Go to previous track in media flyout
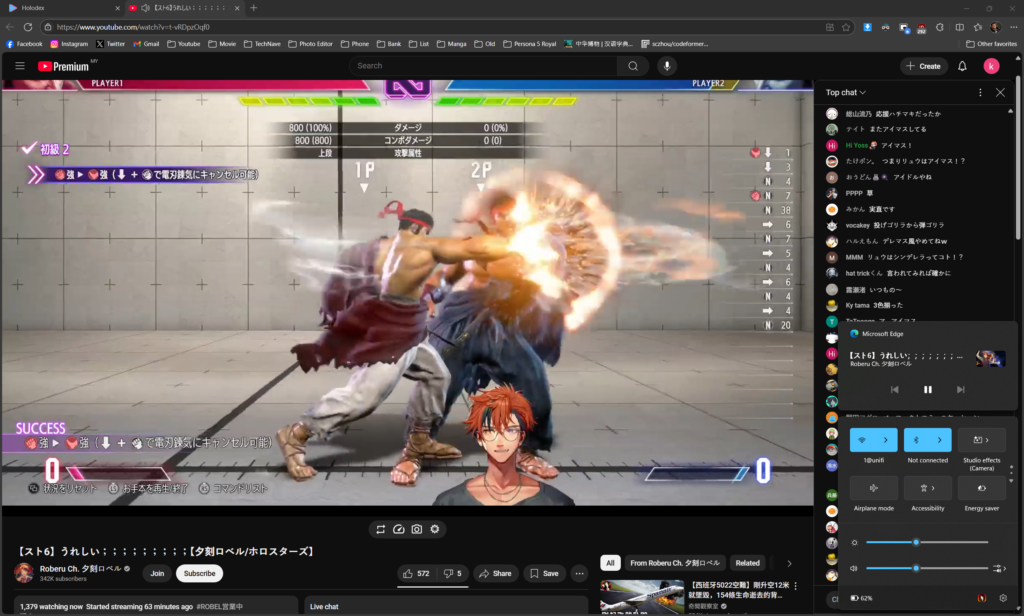Viewport: 1024px width, 616px height. 895,389
